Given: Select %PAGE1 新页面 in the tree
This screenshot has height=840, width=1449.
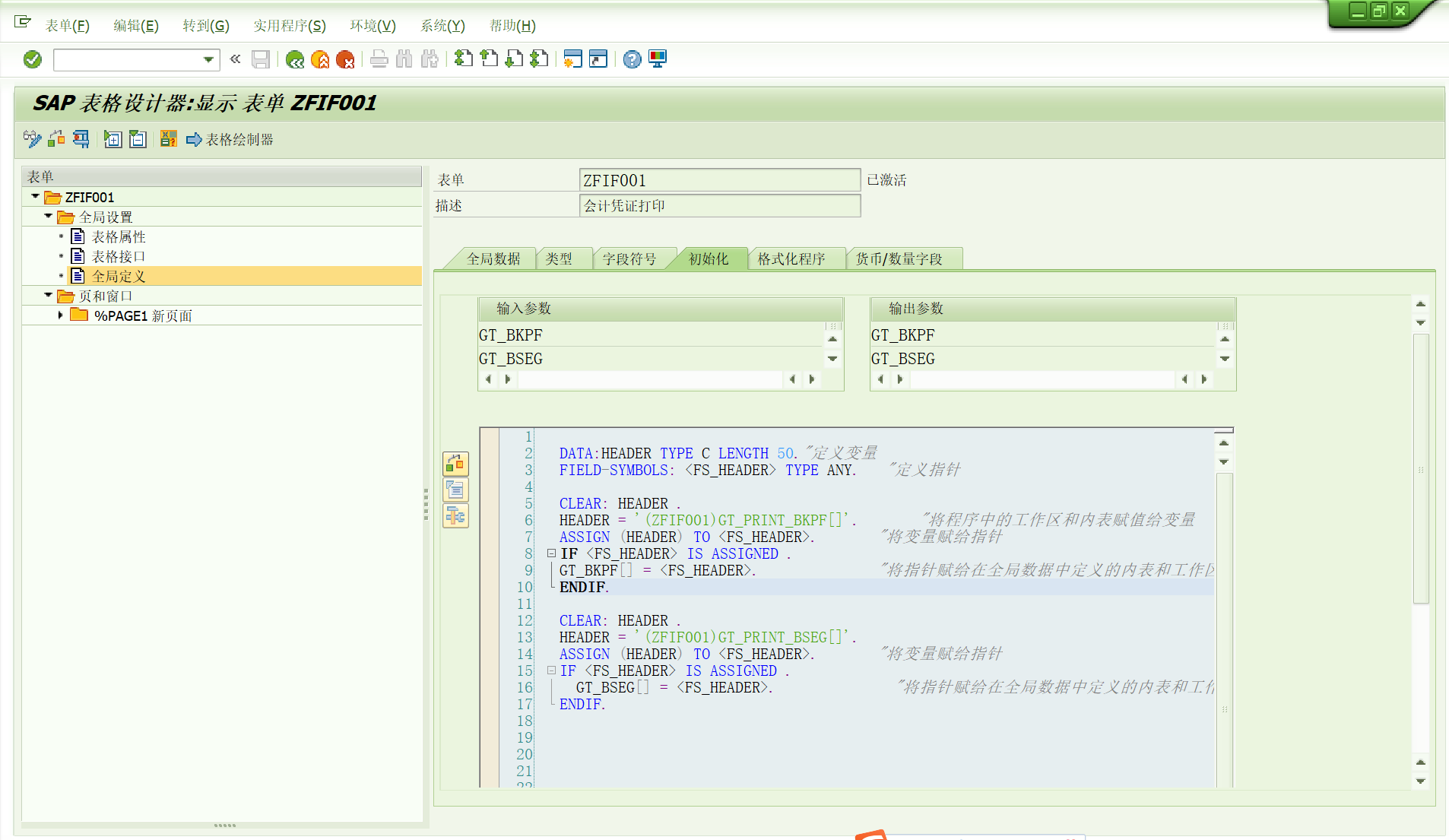Looking at the screenshot, I should (143, 316).
